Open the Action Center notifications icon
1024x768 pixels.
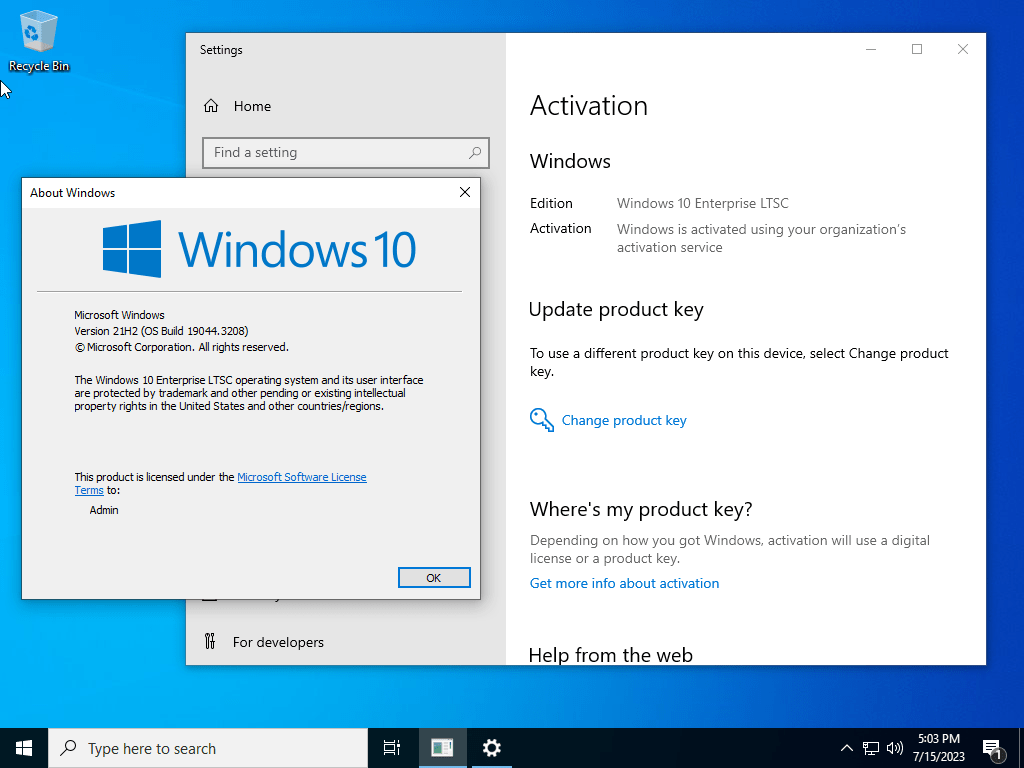click(992, 749)
